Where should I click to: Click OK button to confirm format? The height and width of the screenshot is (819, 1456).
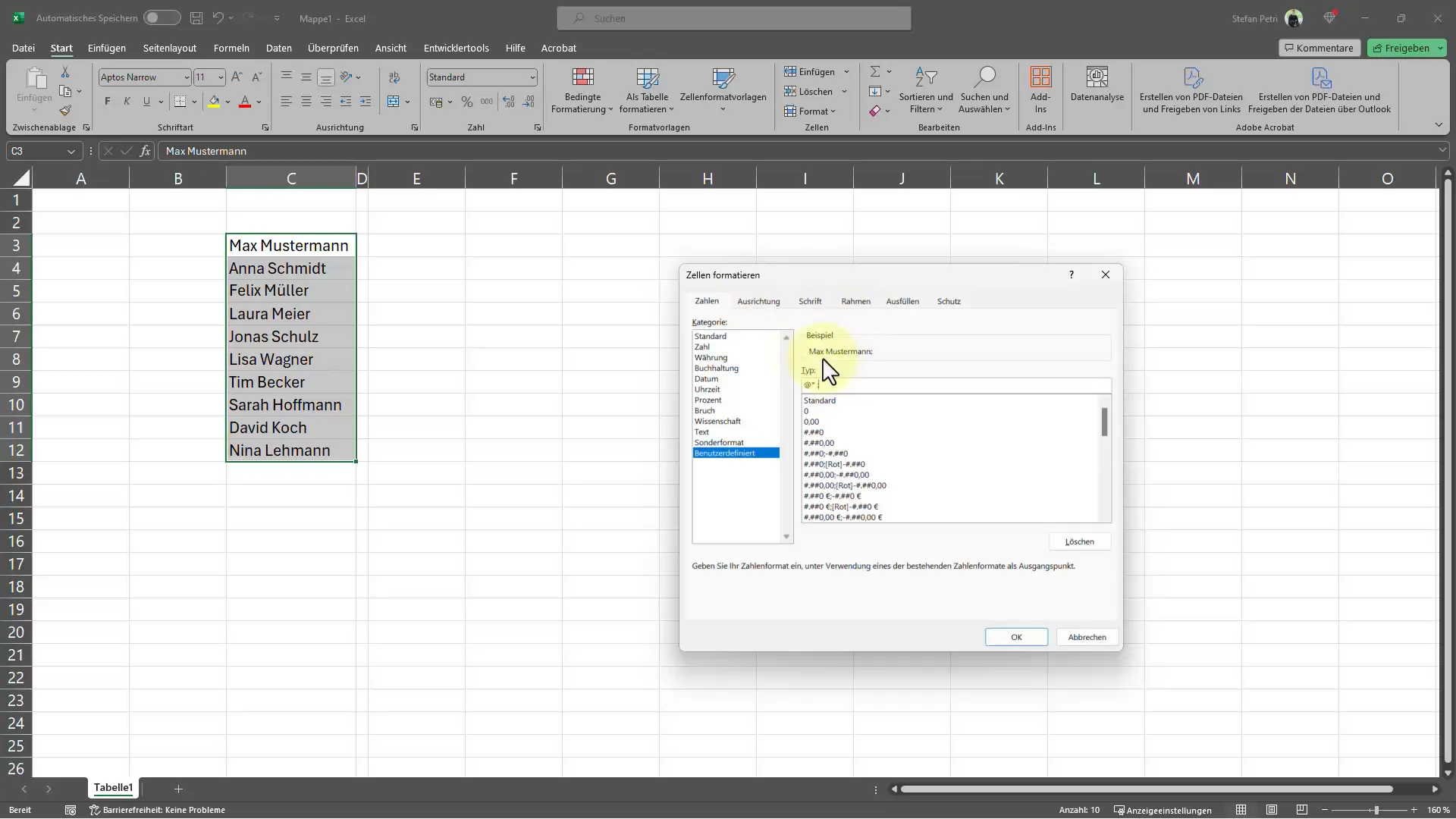click(x=1016, y=636)
